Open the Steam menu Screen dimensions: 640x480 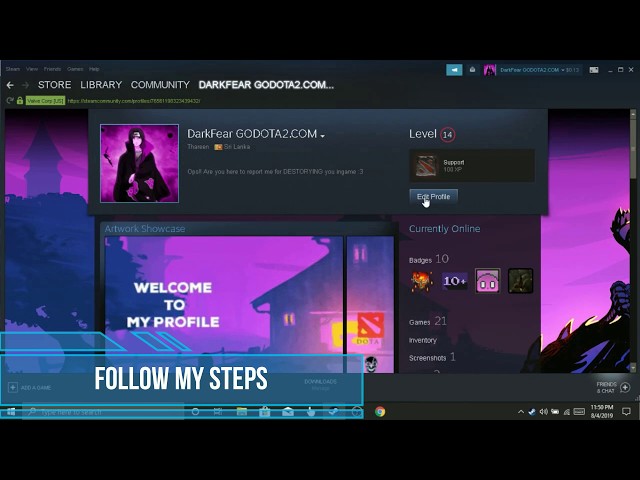pos(13,69)
